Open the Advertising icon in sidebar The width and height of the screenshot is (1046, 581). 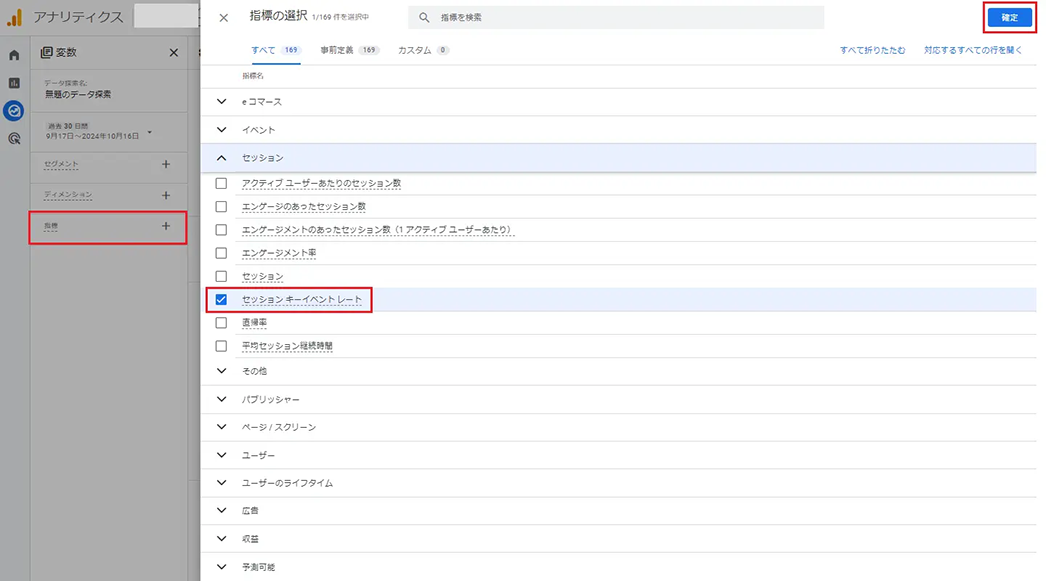(x=14, y=139)
